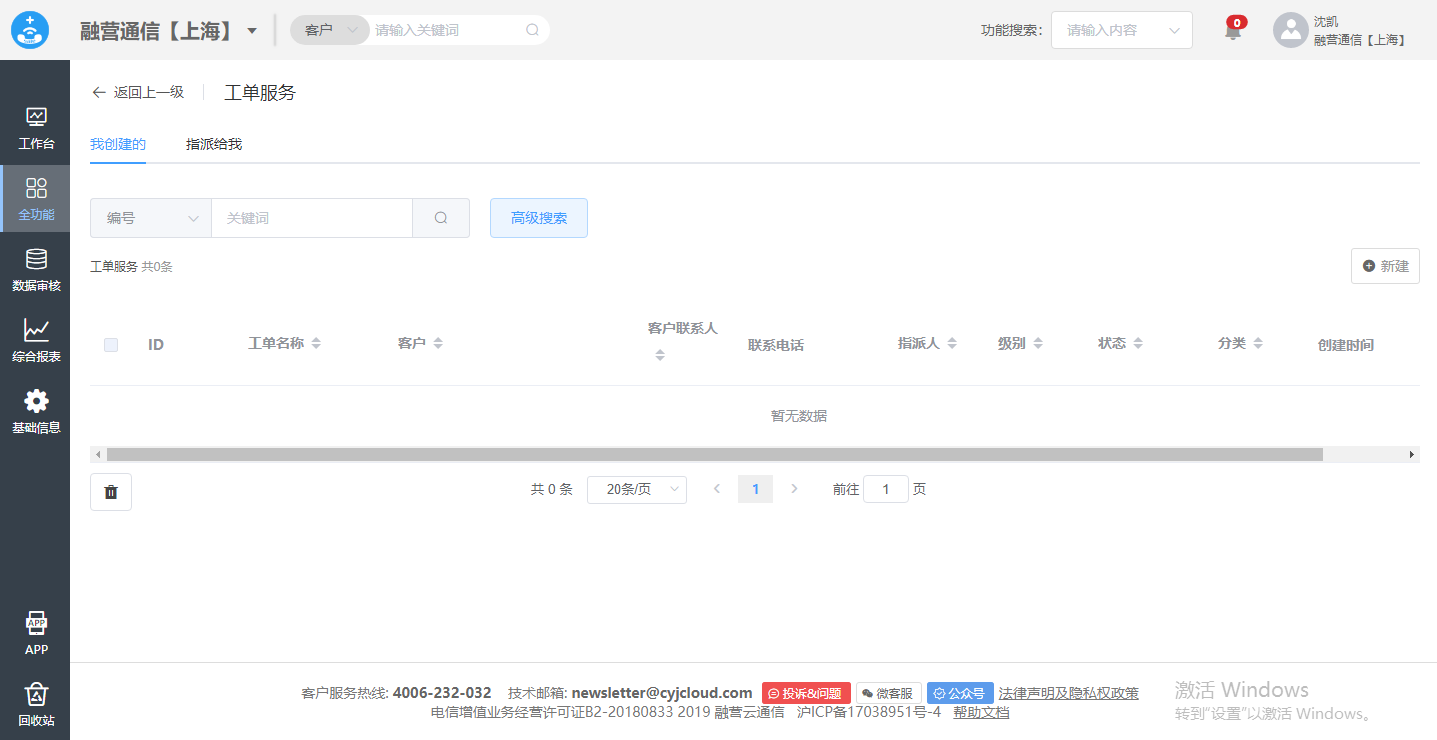The height and width of the screenshot is (740, 1437).
Task: Click the notification bell icon
Action: (1233, 31)
